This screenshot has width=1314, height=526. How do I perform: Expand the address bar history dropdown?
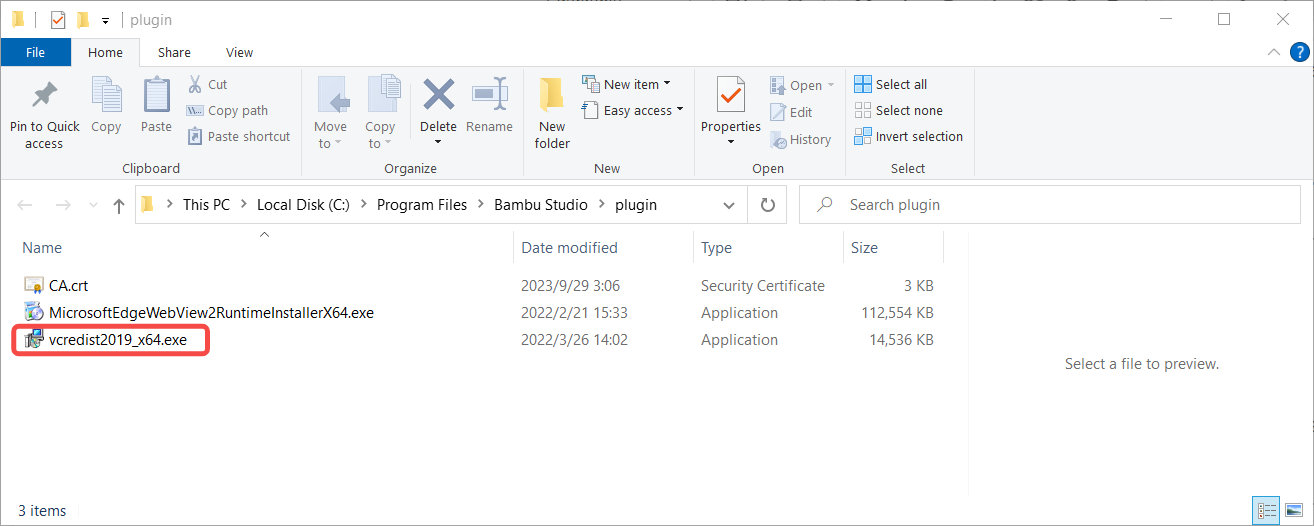[x=728, y=205]
